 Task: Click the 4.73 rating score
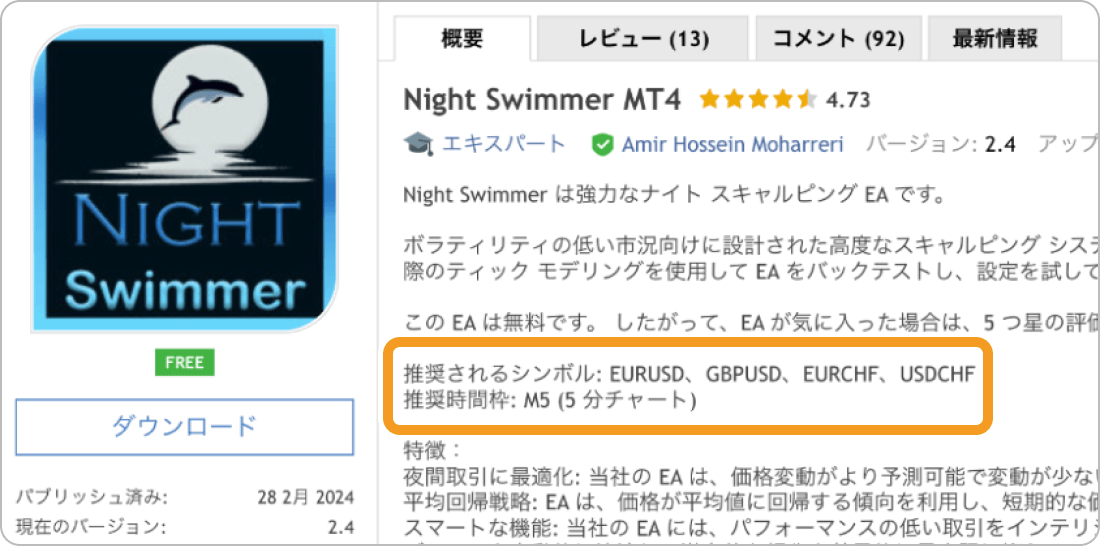(x=850, y=100)
